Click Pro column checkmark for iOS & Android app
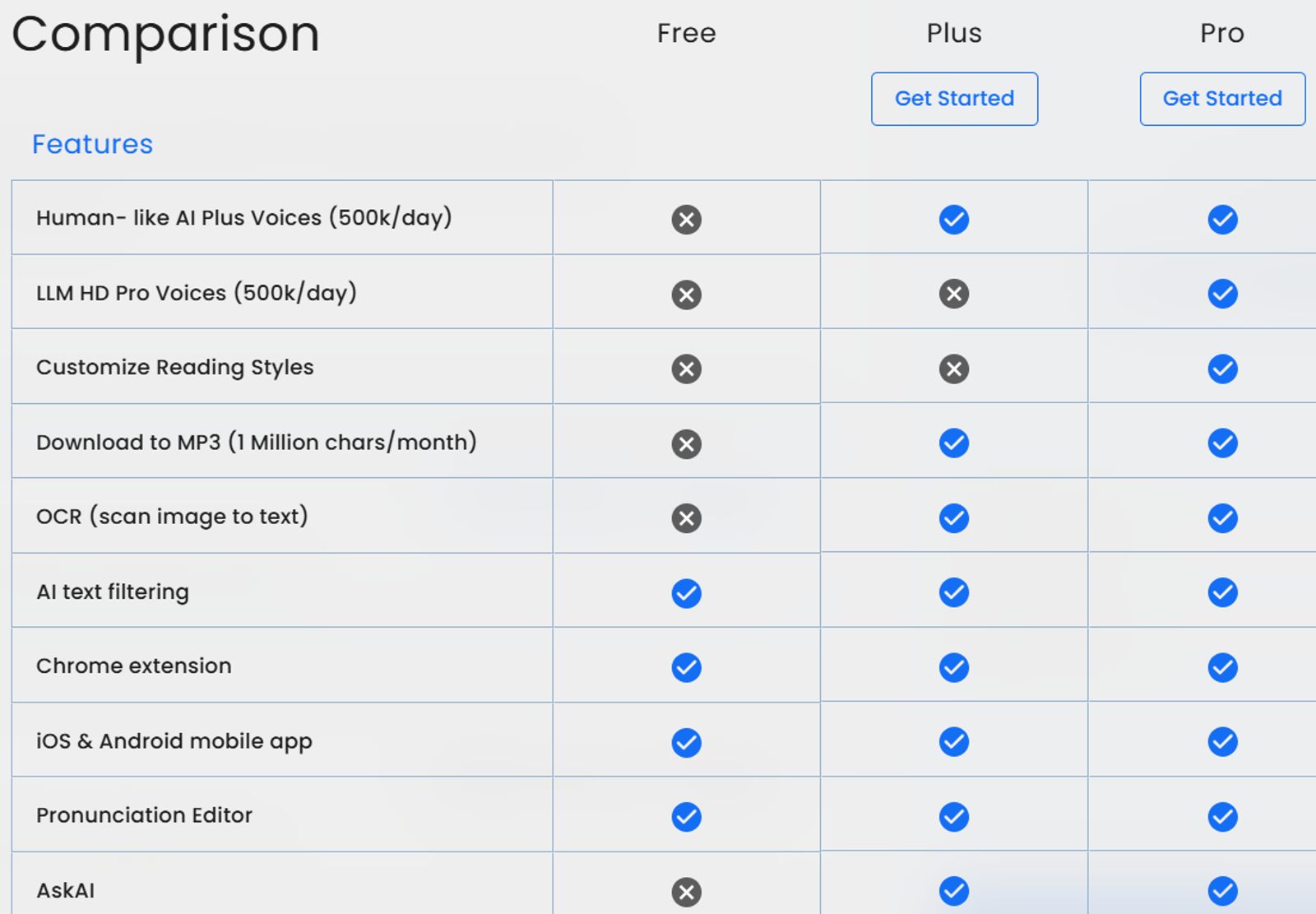Viewport: 1316px width, 914px height. pos(1222,742)
